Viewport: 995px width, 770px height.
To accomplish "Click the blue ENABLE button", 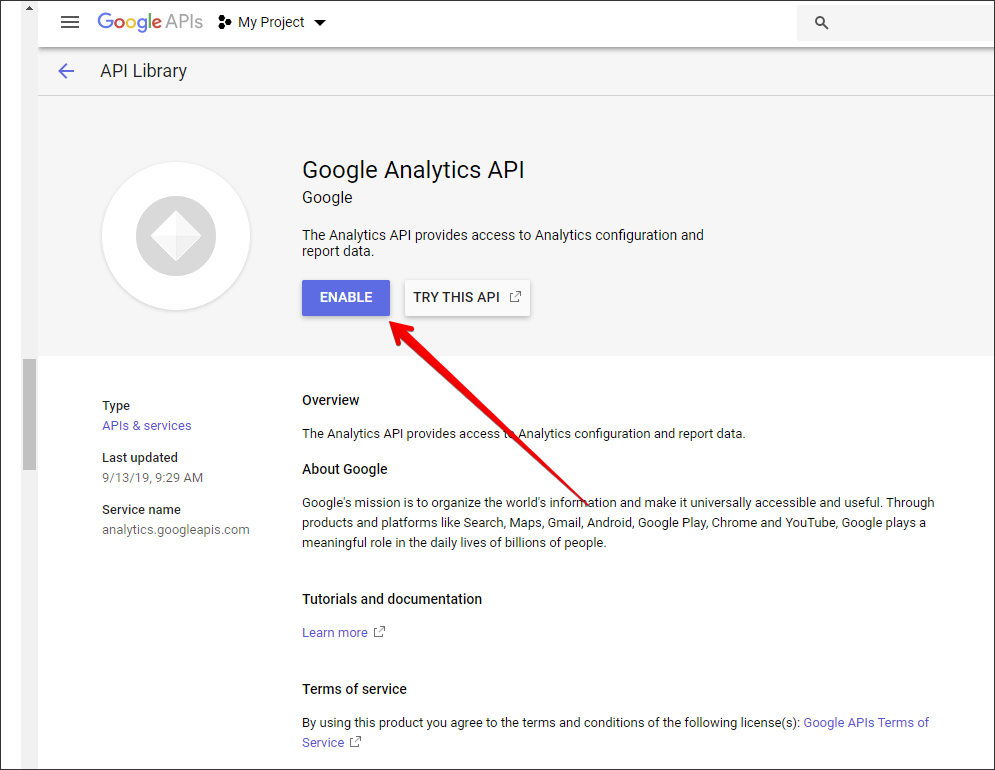I will click(346, 298).
